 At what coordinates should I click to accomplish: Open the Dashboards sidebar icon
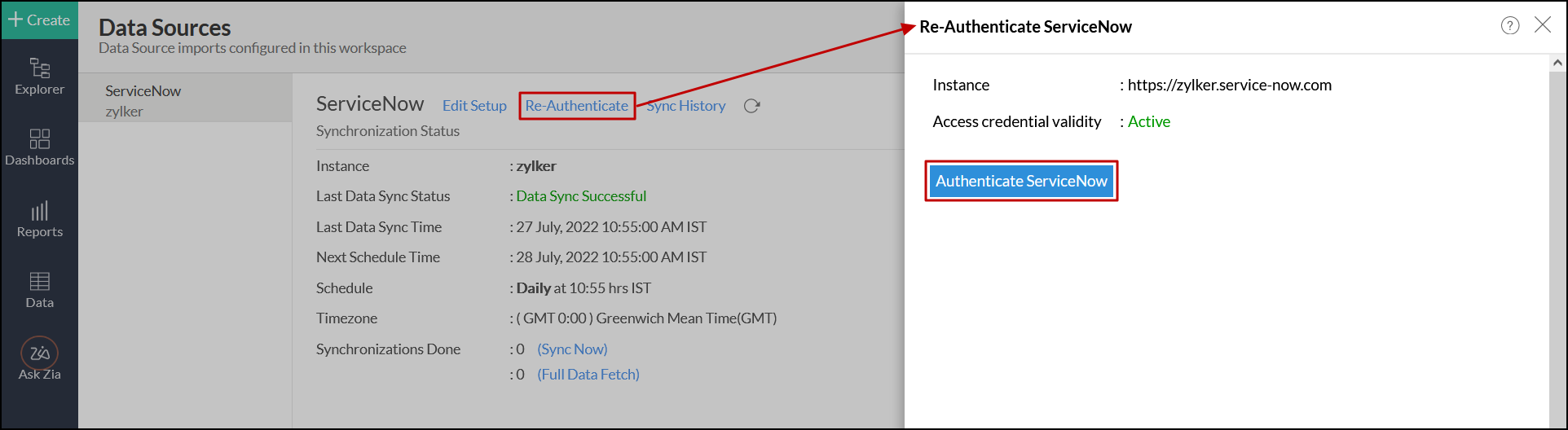coord(39,147)
